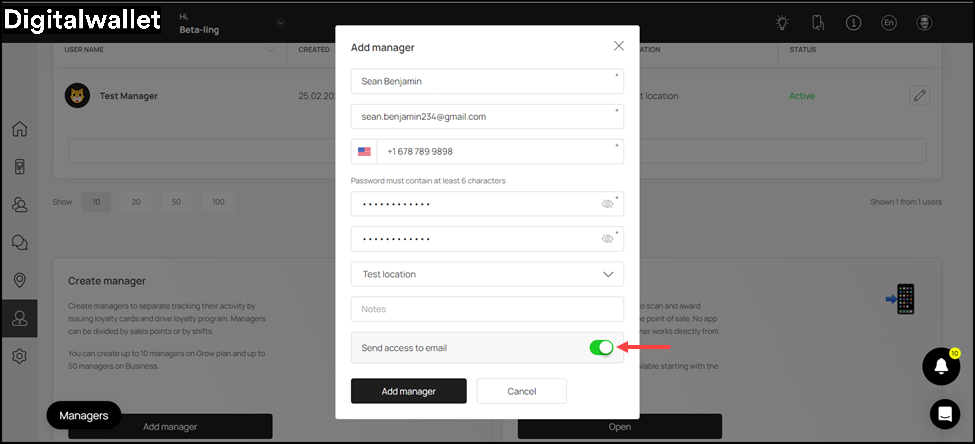Disable the Send access to email toggle

tap(601, 347)
